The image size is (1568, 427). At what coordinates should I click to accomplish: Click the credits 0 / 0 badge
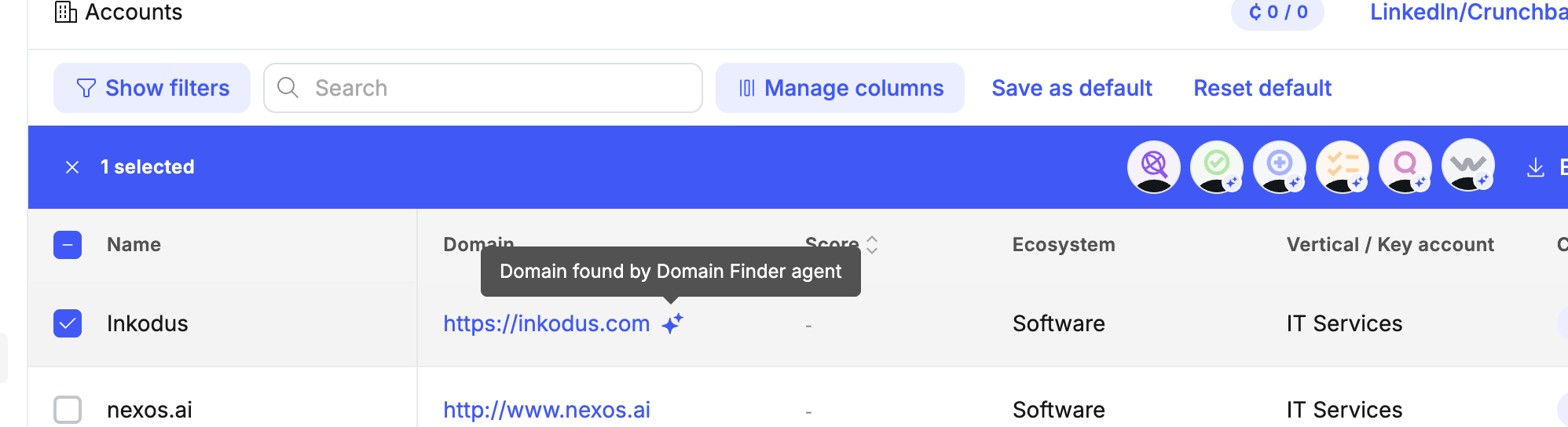click(x=1277, y=13)
